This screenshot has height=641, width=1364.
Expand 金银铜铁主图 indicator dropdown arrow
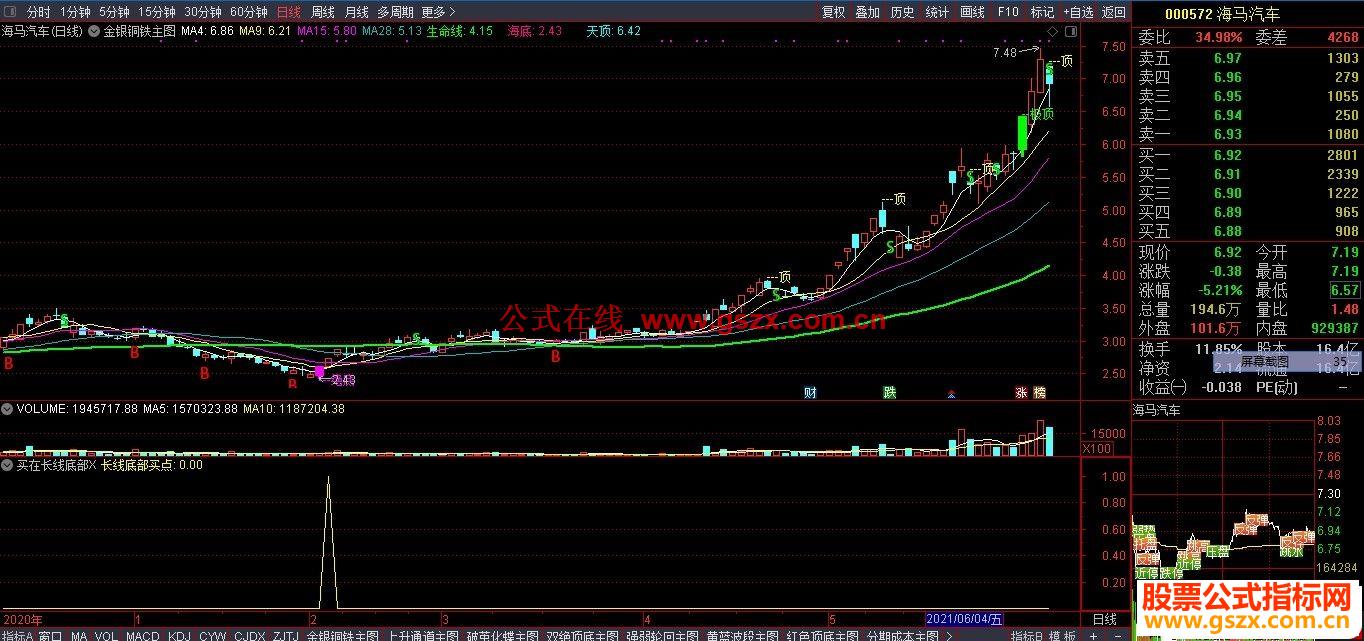[94, 31]
